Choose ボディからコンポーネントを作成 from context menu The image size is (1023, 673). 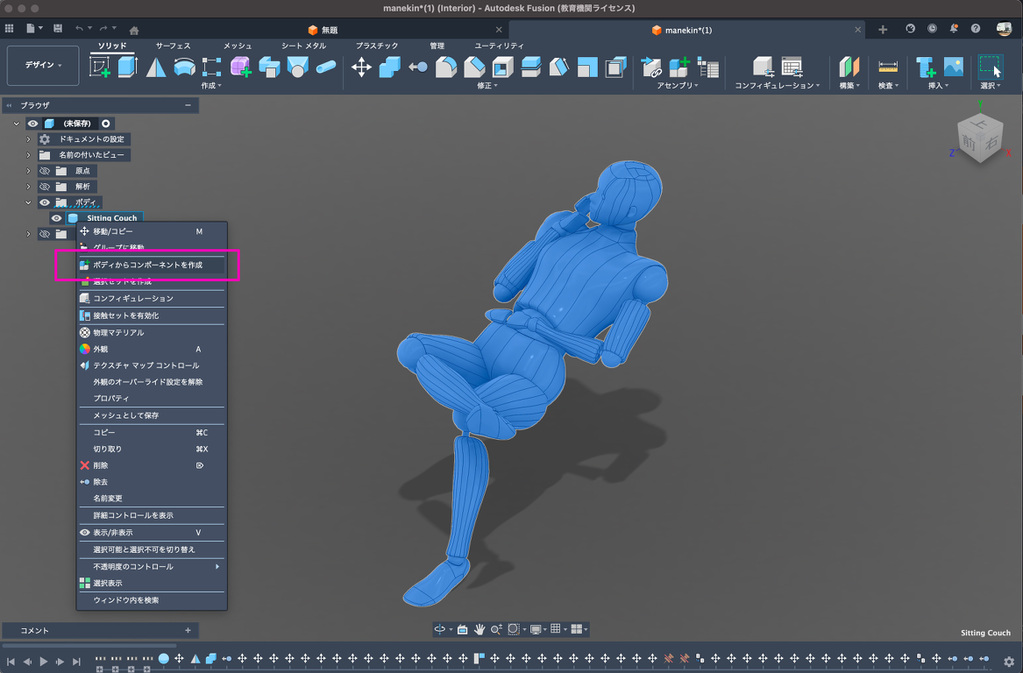[x=147, y=265]
